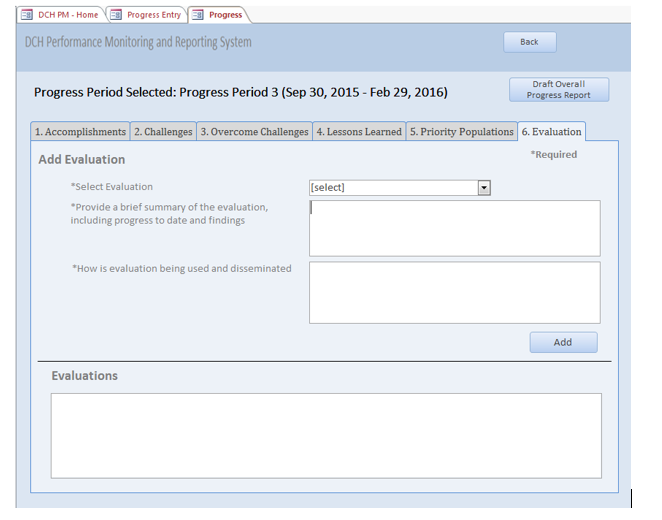Screen dimensions: 662x520
Task: View the 5. Priority Populations tab
Action: pyautogui.click(x=461, y=132)
